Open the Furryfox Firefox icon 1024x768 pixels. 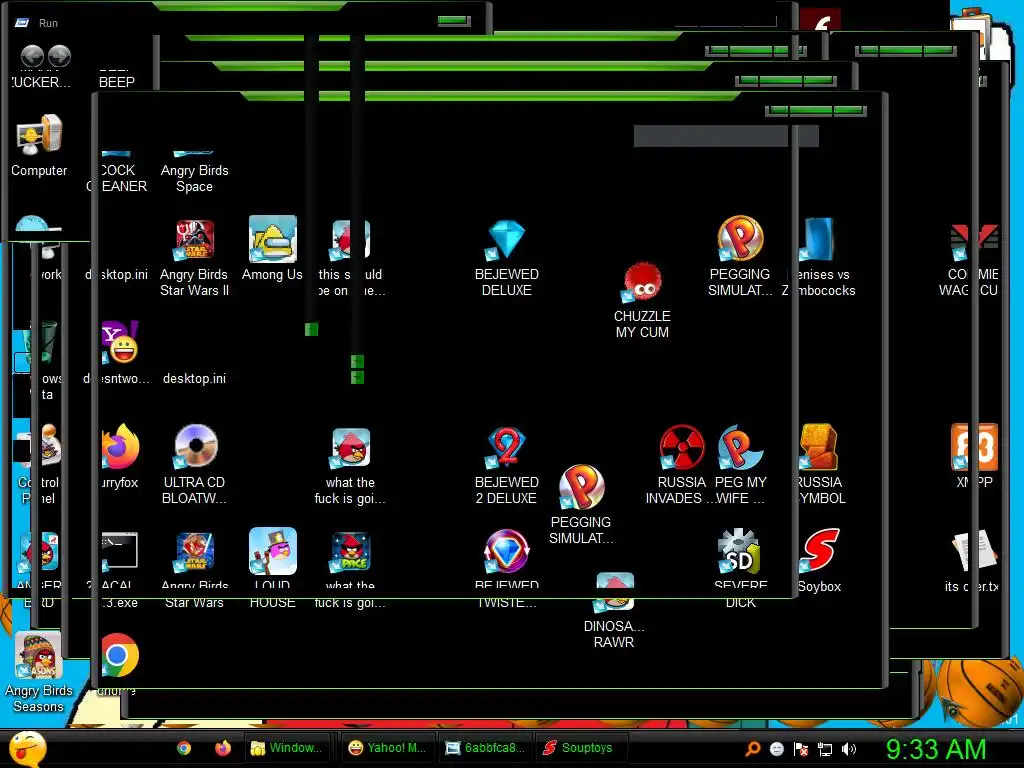120,447
